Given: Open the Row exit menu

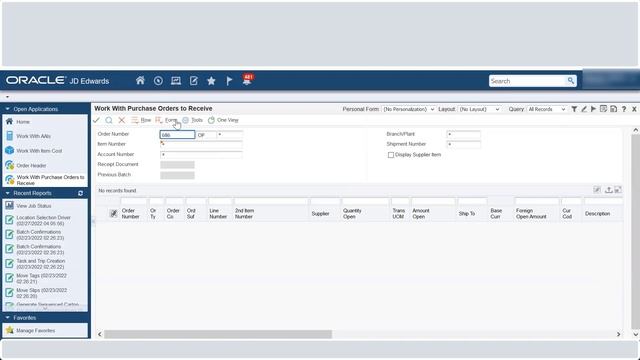Looking at the screenshot, I should coord(141,120).
